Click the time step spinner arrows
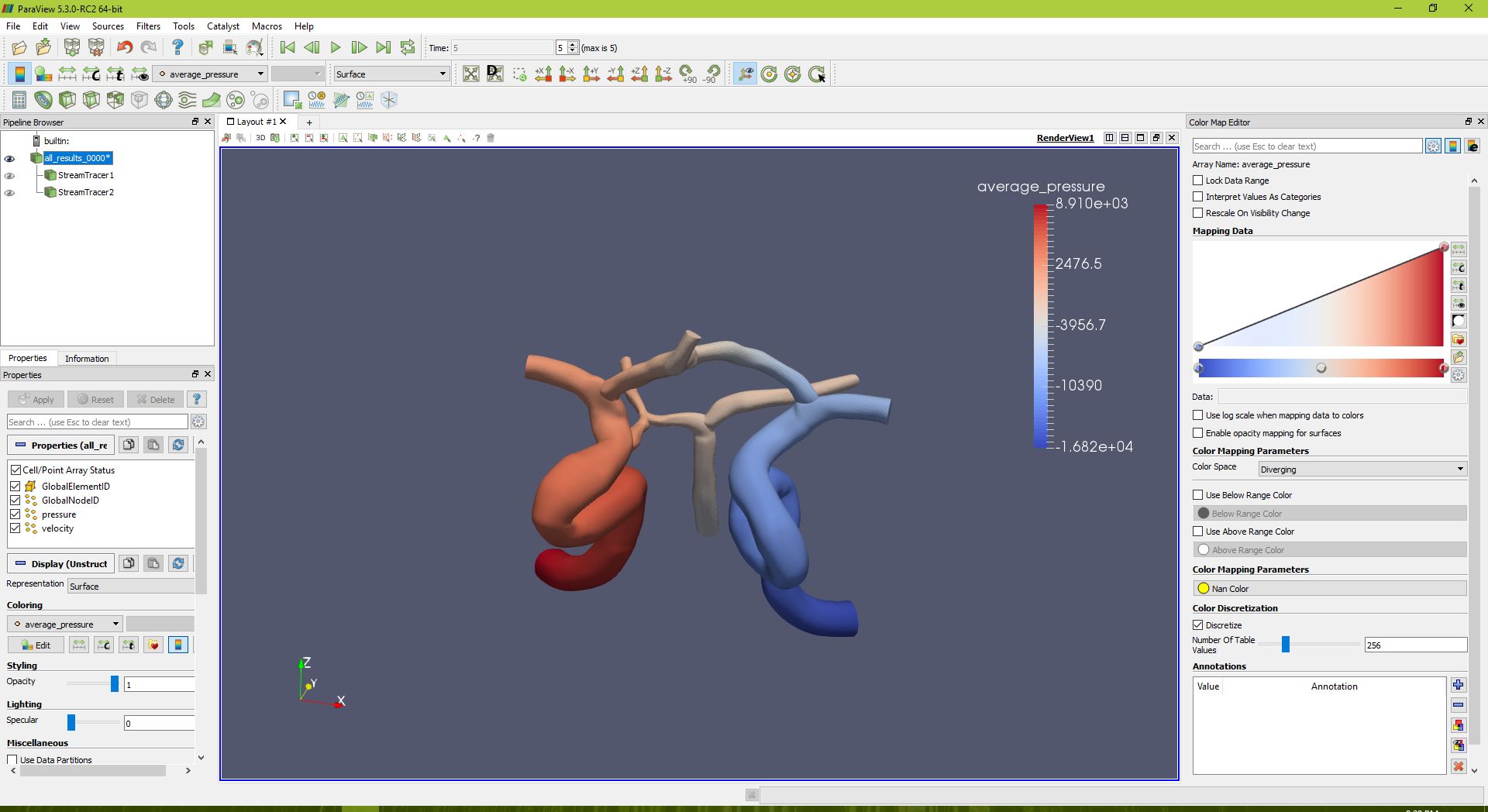 573,48
